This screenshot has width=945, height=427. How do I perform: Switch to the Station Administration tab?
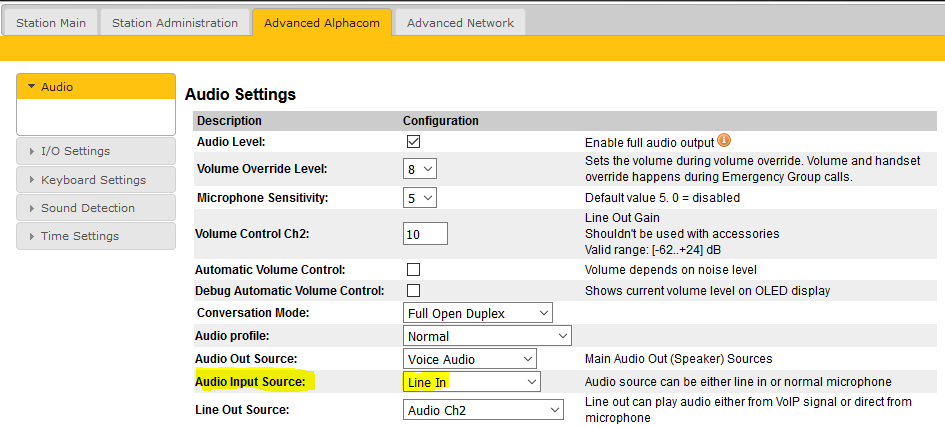[175, 23]
